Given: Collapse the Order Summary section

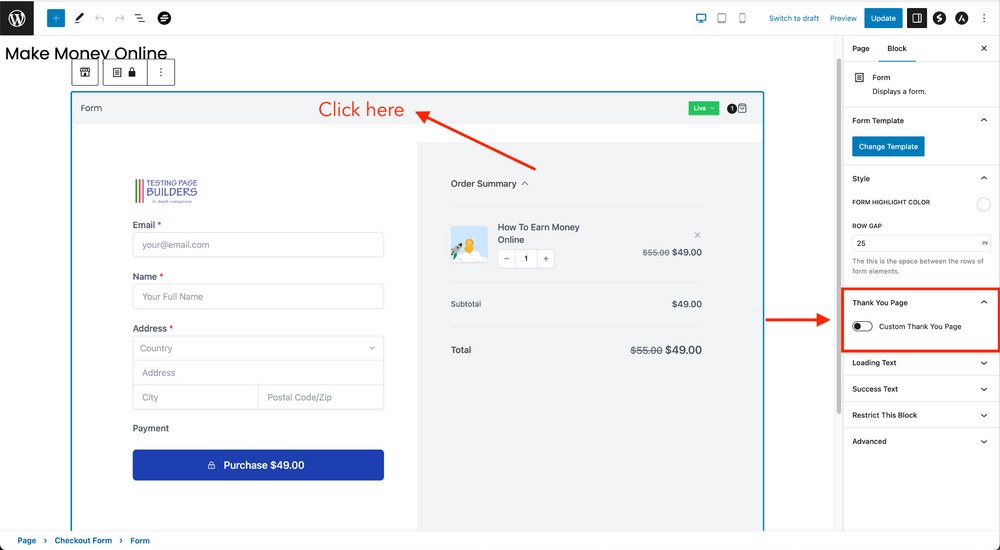Looking at the screenshot, I should coord(489,184).
